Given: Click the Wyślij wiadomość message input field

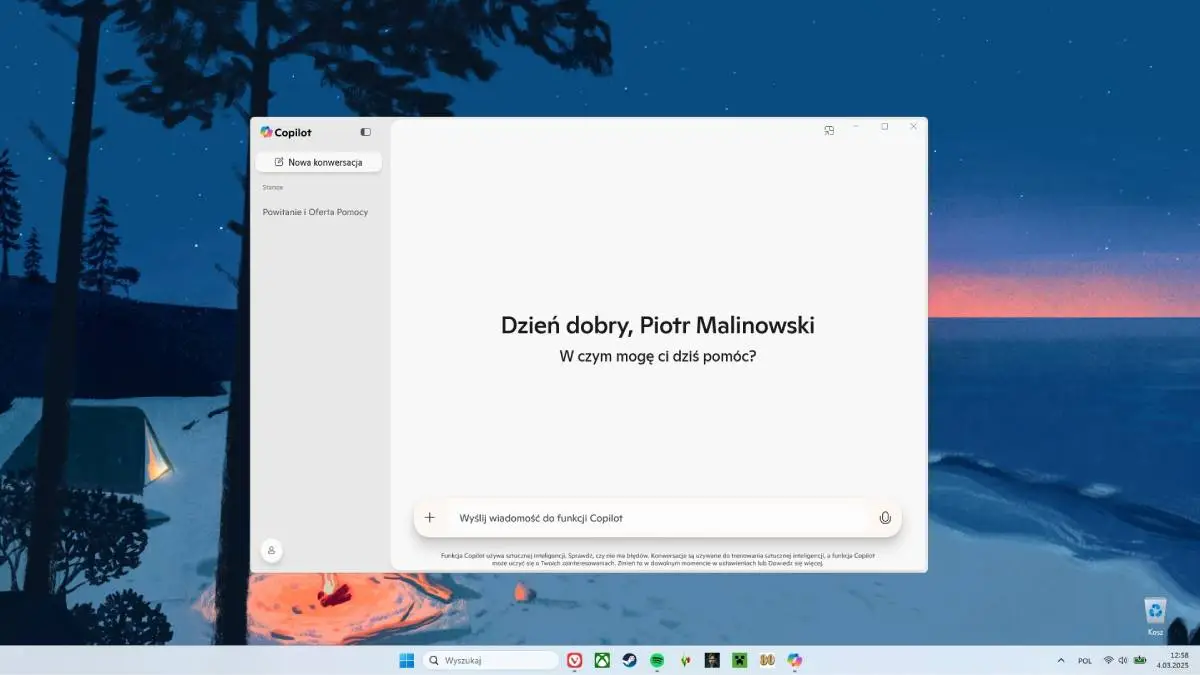Looking at the screenshot, I should coord(600,517).
